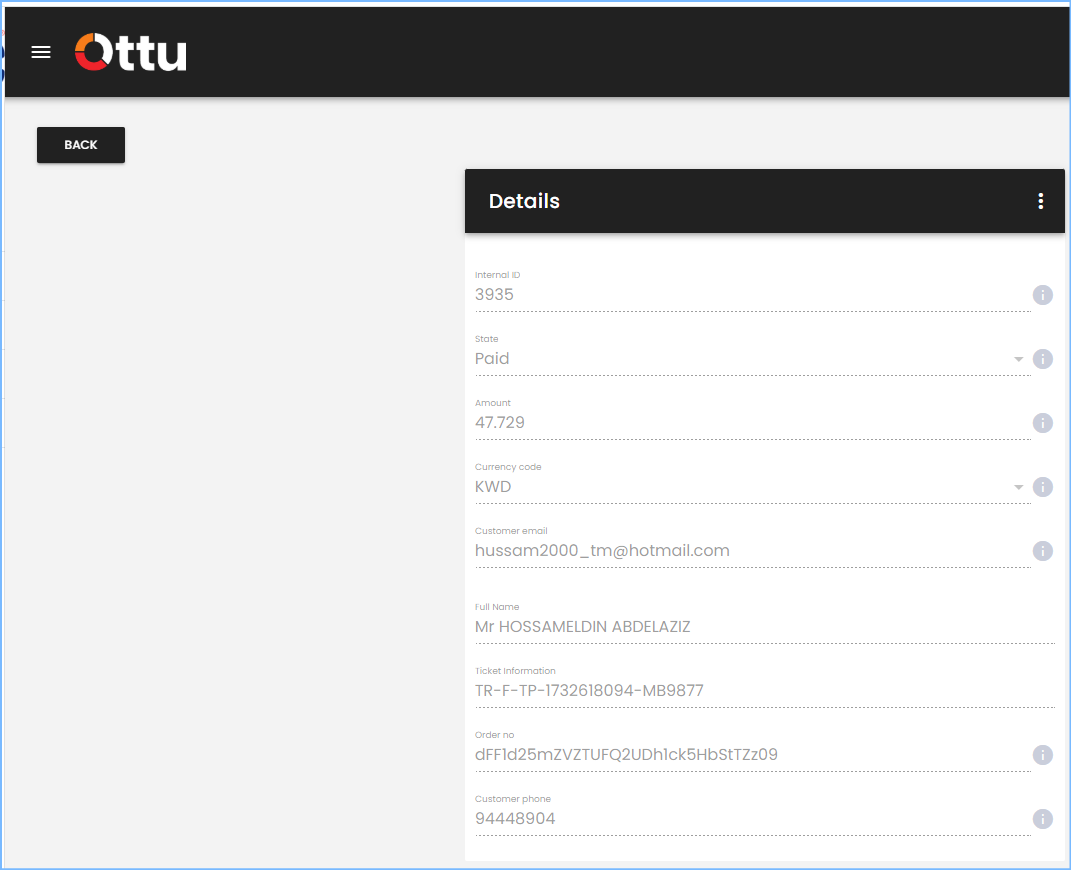Click the Ottu logo

point(130,52)
